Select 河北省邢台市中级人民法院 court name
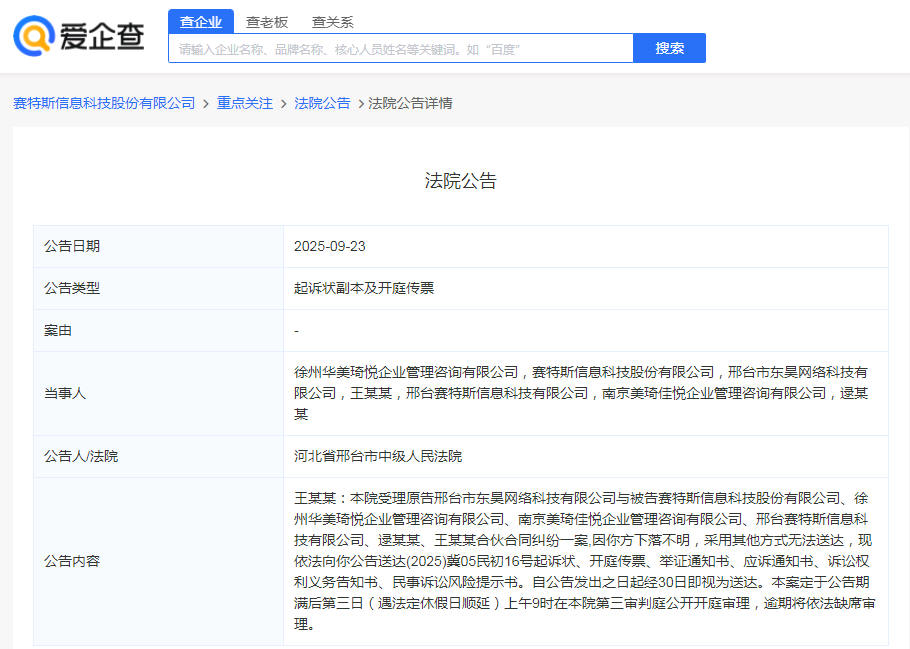 point(378,456)
